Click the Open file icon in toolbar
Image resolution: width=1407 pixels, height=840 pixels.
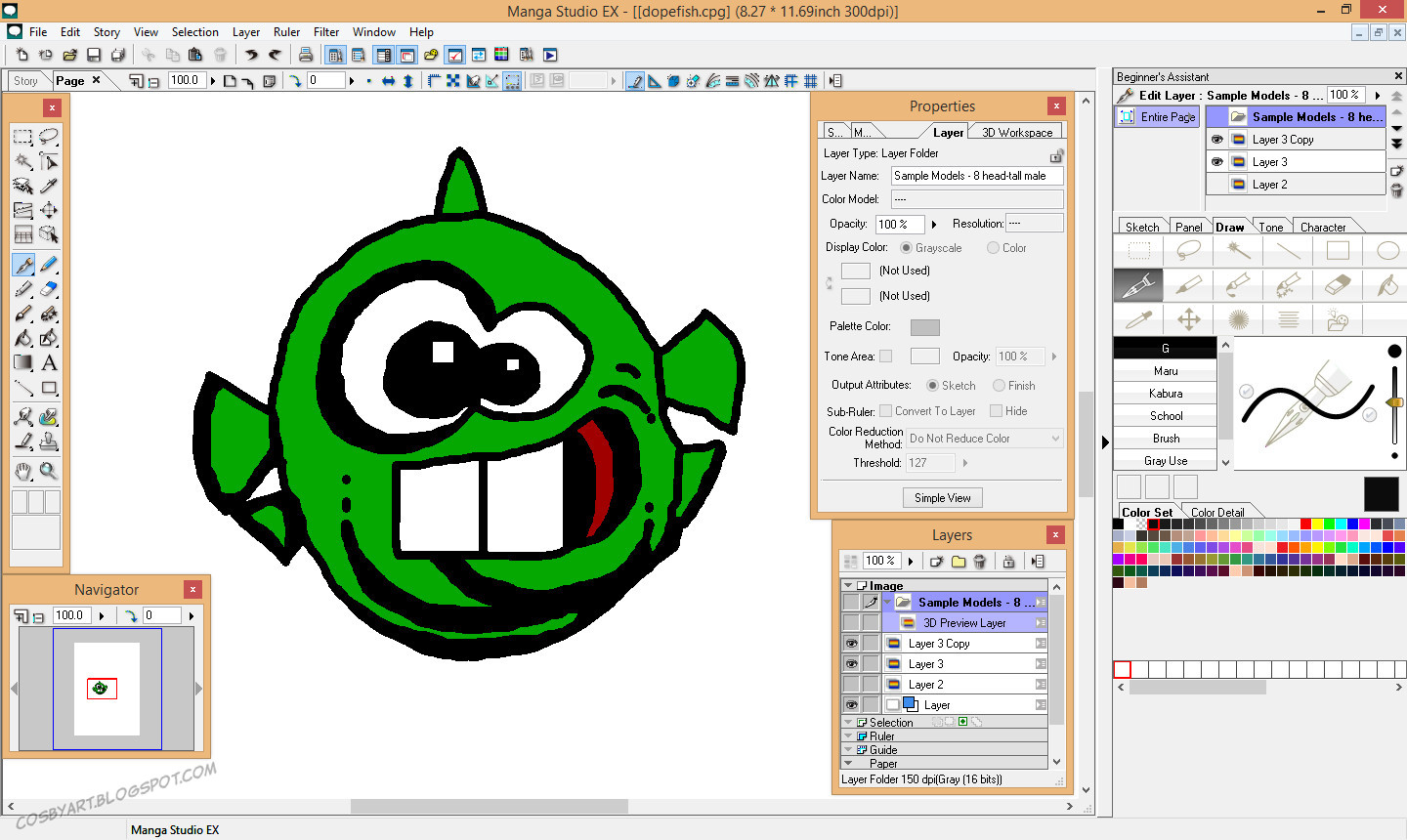(x=70, y=55)
